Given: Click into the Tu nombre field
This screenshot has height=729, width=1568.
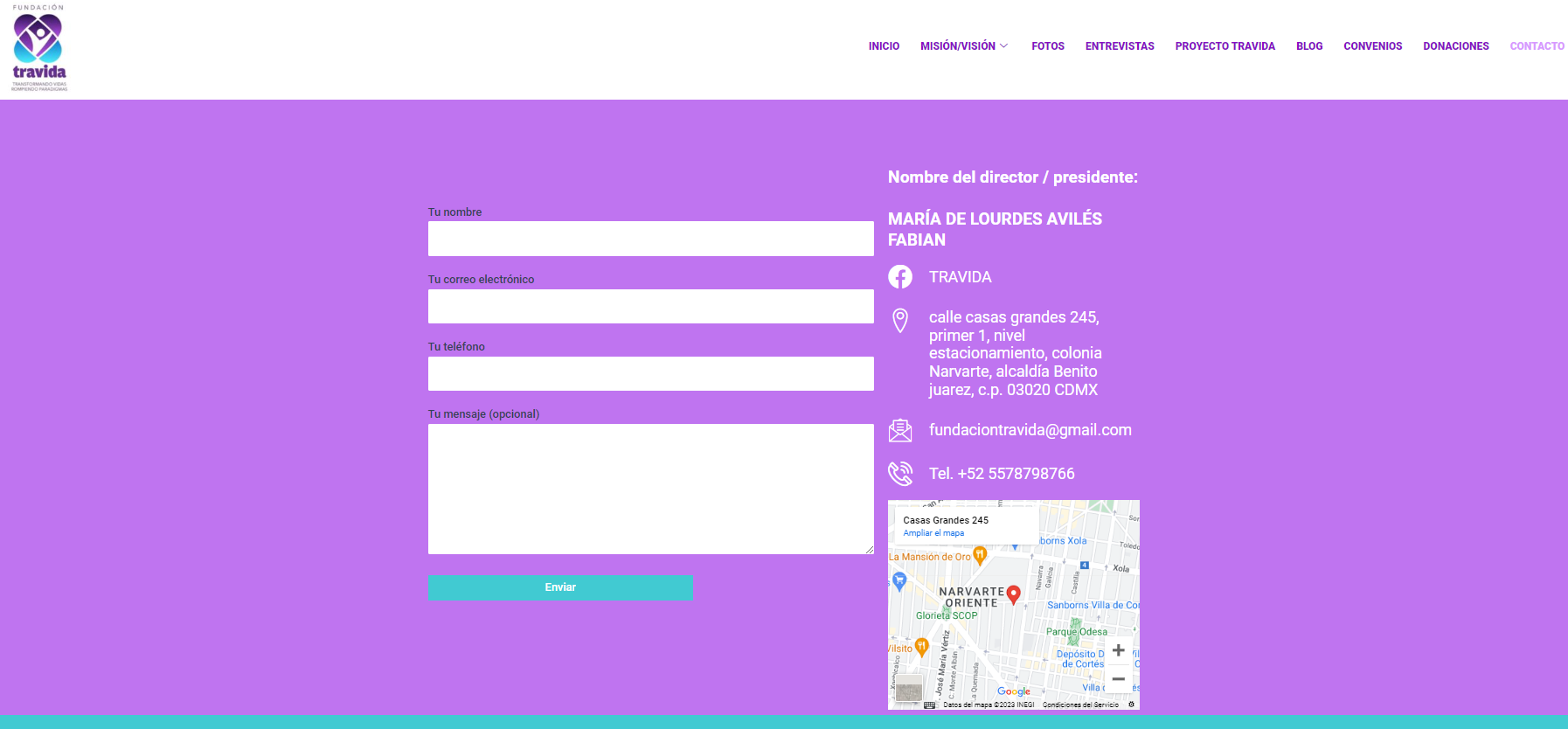Looking at the screenshot, I should tap(650, 239).
